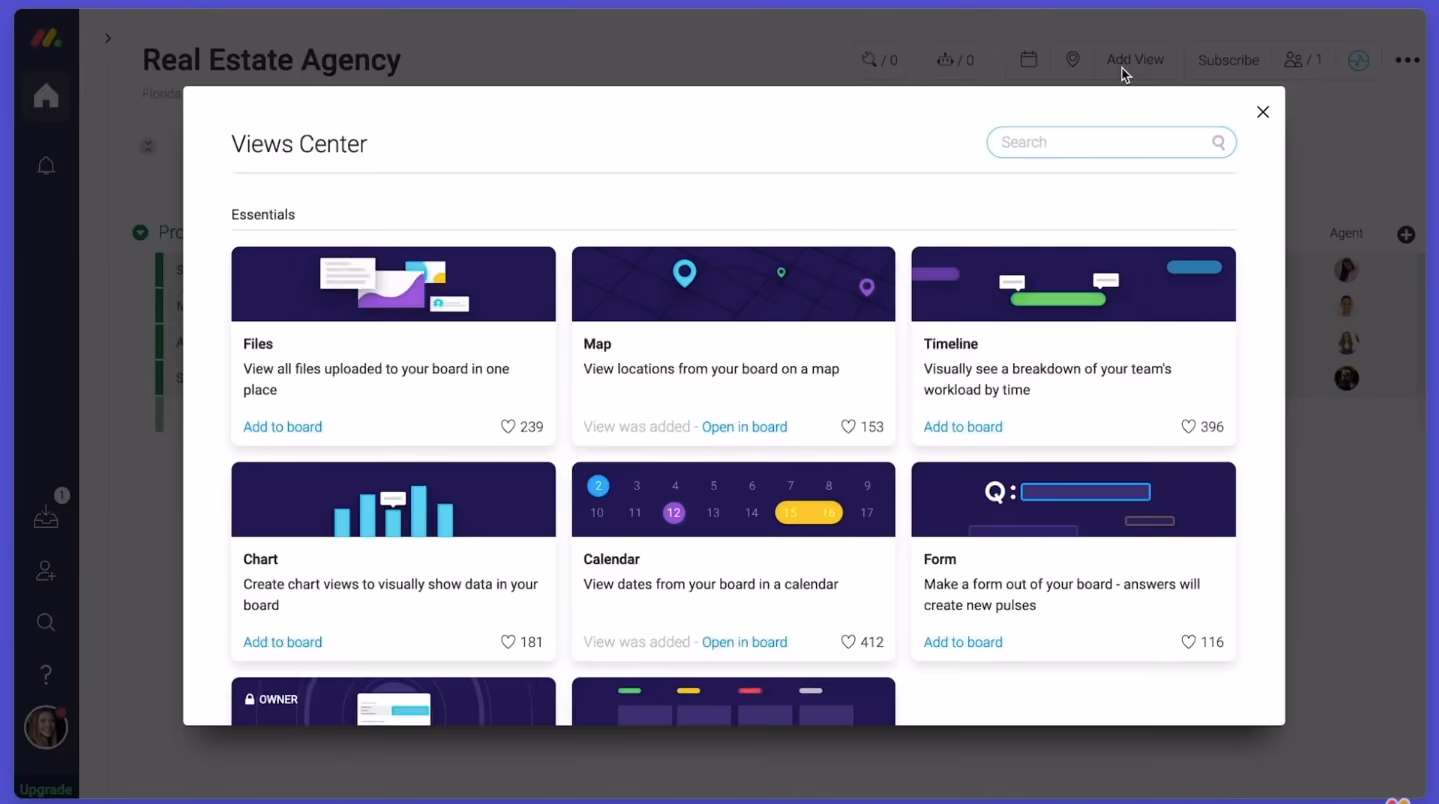
Task: Click the monday.com logo in the sidebar
Action: pos(46,38)
